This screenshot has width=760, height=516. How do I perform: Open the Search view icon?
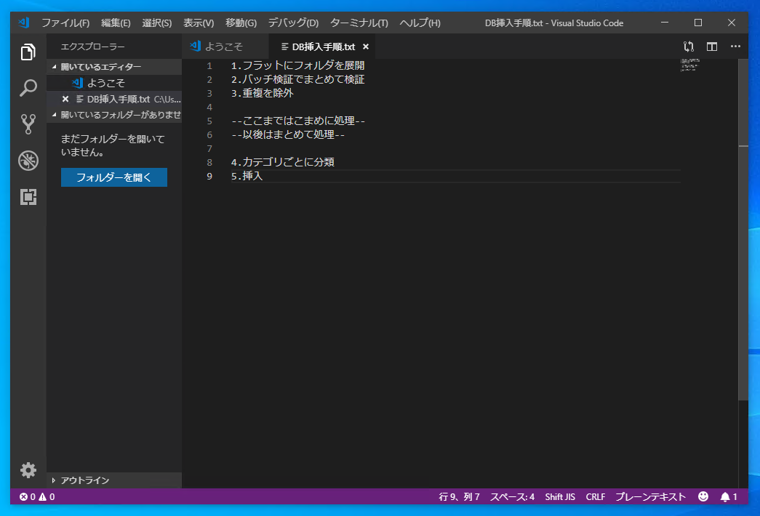pyautogui.click(x=28, y=88)
